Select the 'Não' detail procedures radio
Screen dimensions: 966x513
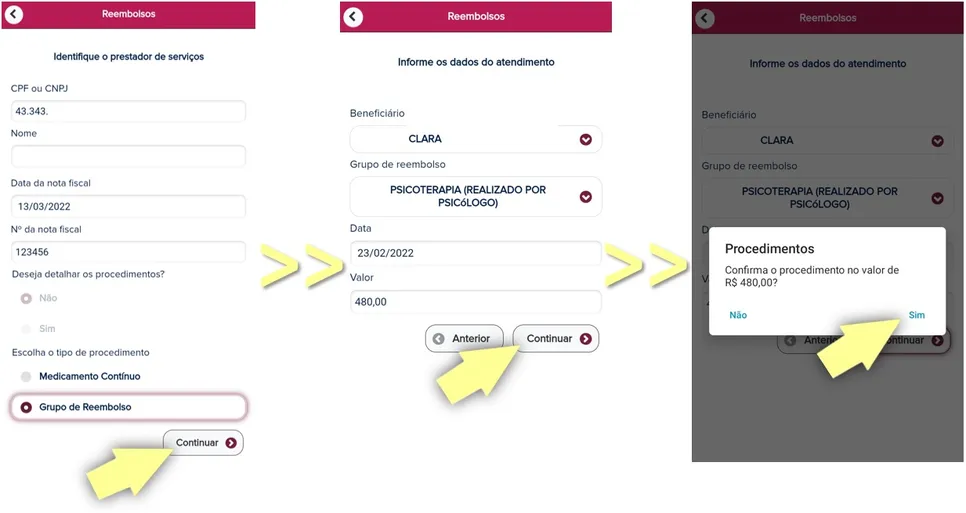26,299
